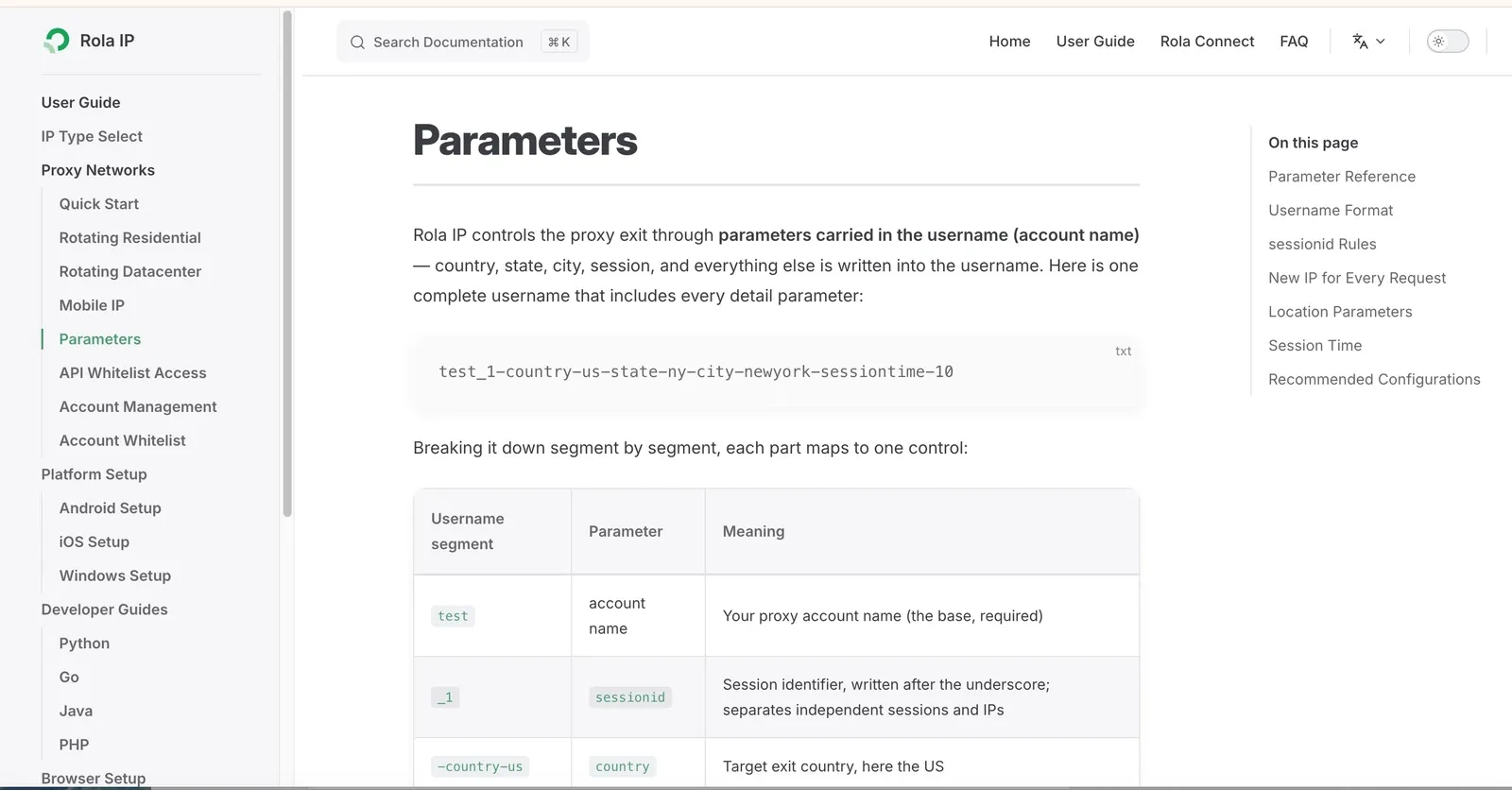Open User Guide in top navigation

coord(1095,42)
